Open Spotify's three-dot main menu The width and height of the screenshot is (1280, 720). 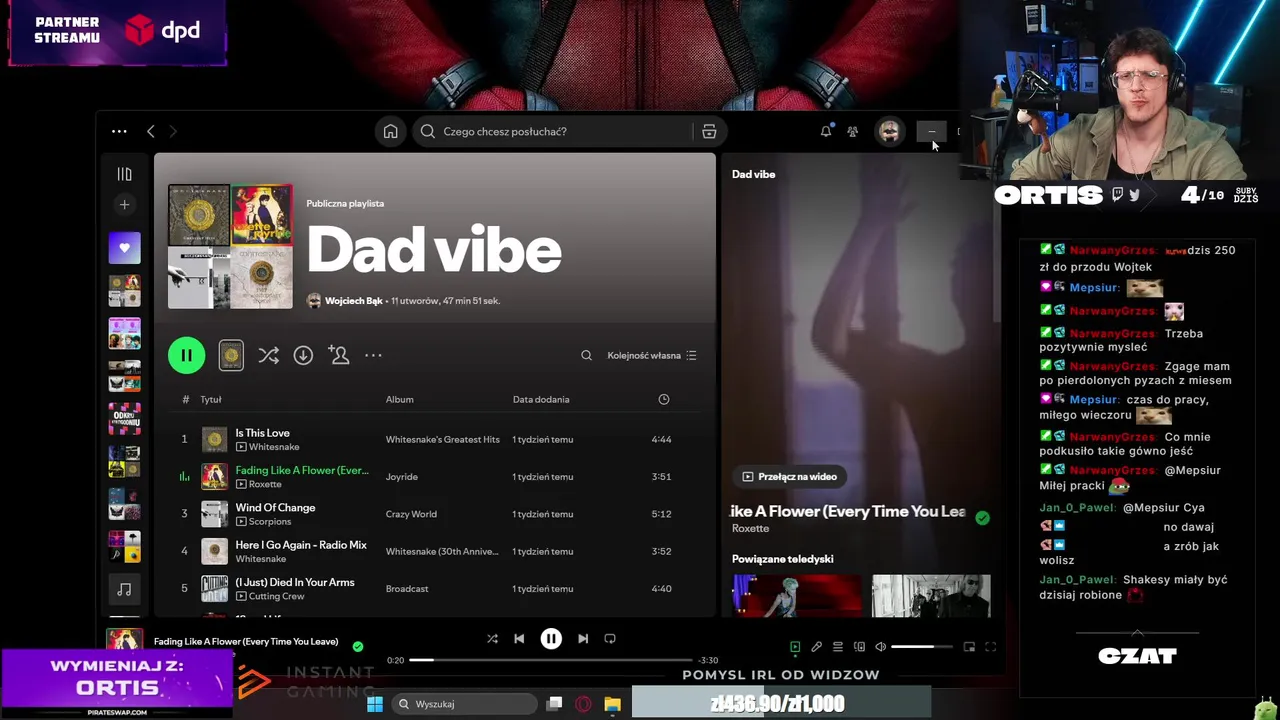pos(119,131)
